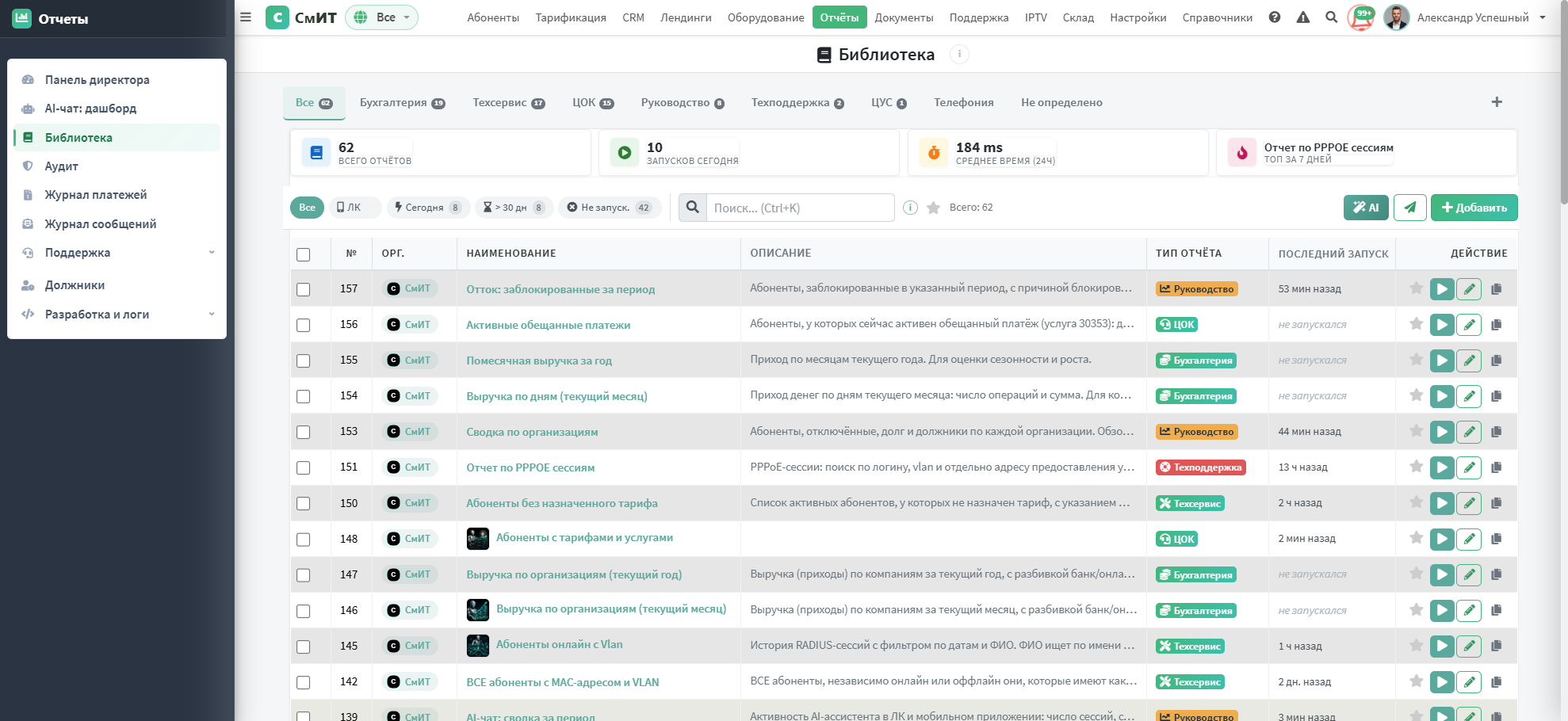Star report 142 as favorite
The image size is (1568, 721).
click(x=1416, y=681)
